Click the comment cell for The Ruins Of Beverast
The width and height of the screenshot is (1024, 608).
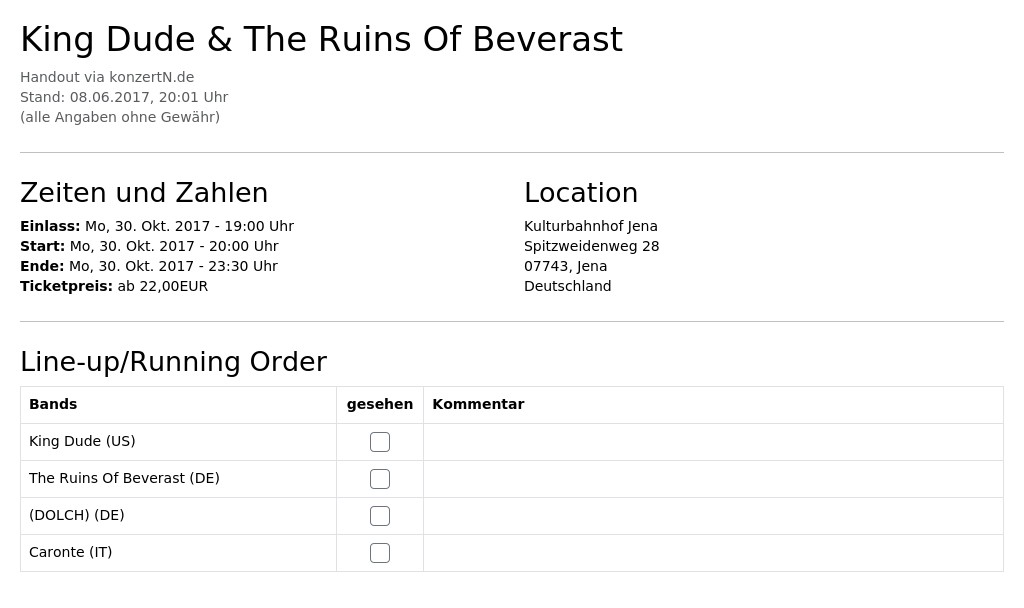click(713, 479)
